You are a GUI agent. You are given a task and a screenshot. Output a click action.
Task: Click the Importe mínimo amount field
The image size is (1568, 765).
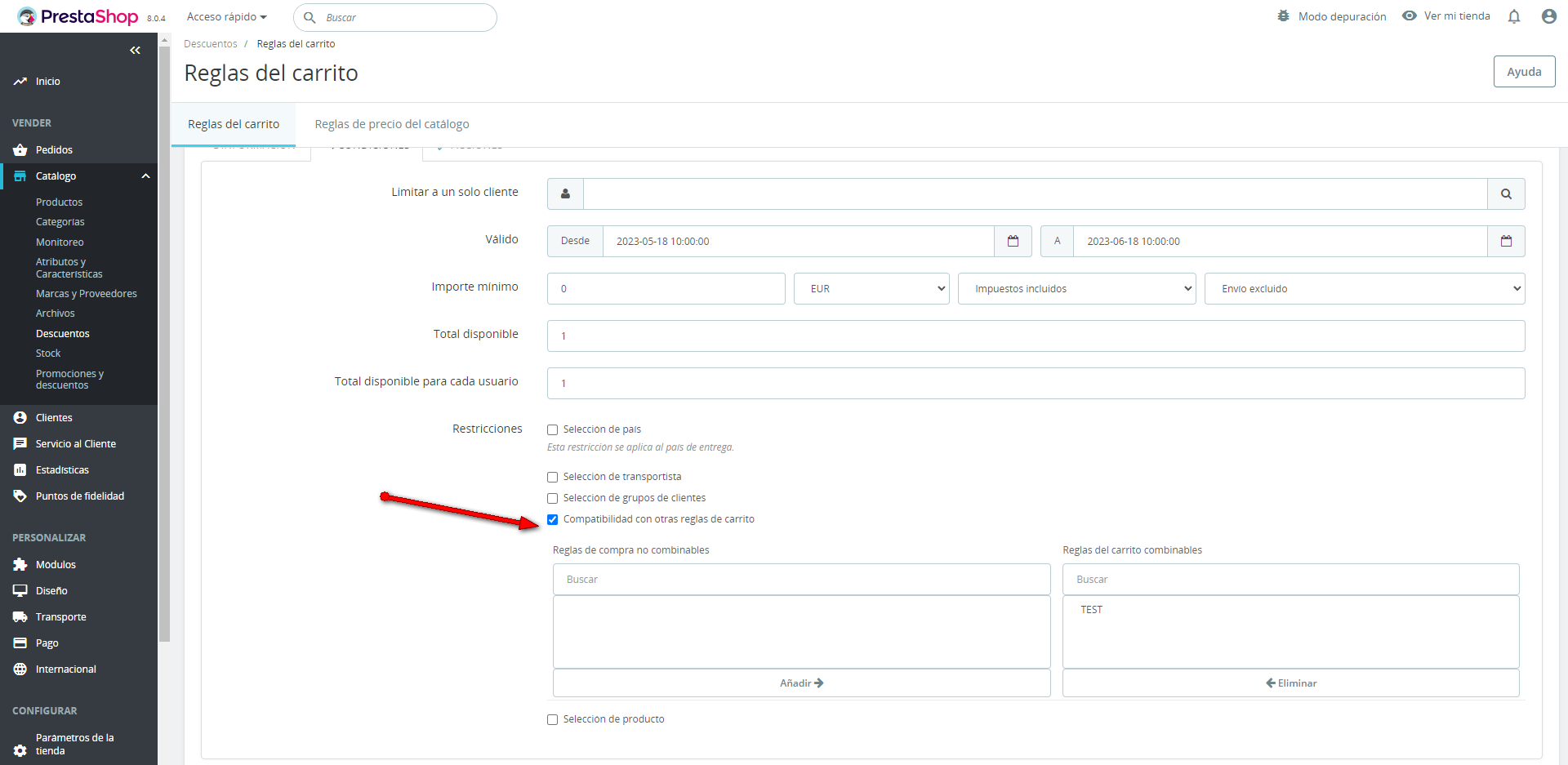(x=666, y=289)
